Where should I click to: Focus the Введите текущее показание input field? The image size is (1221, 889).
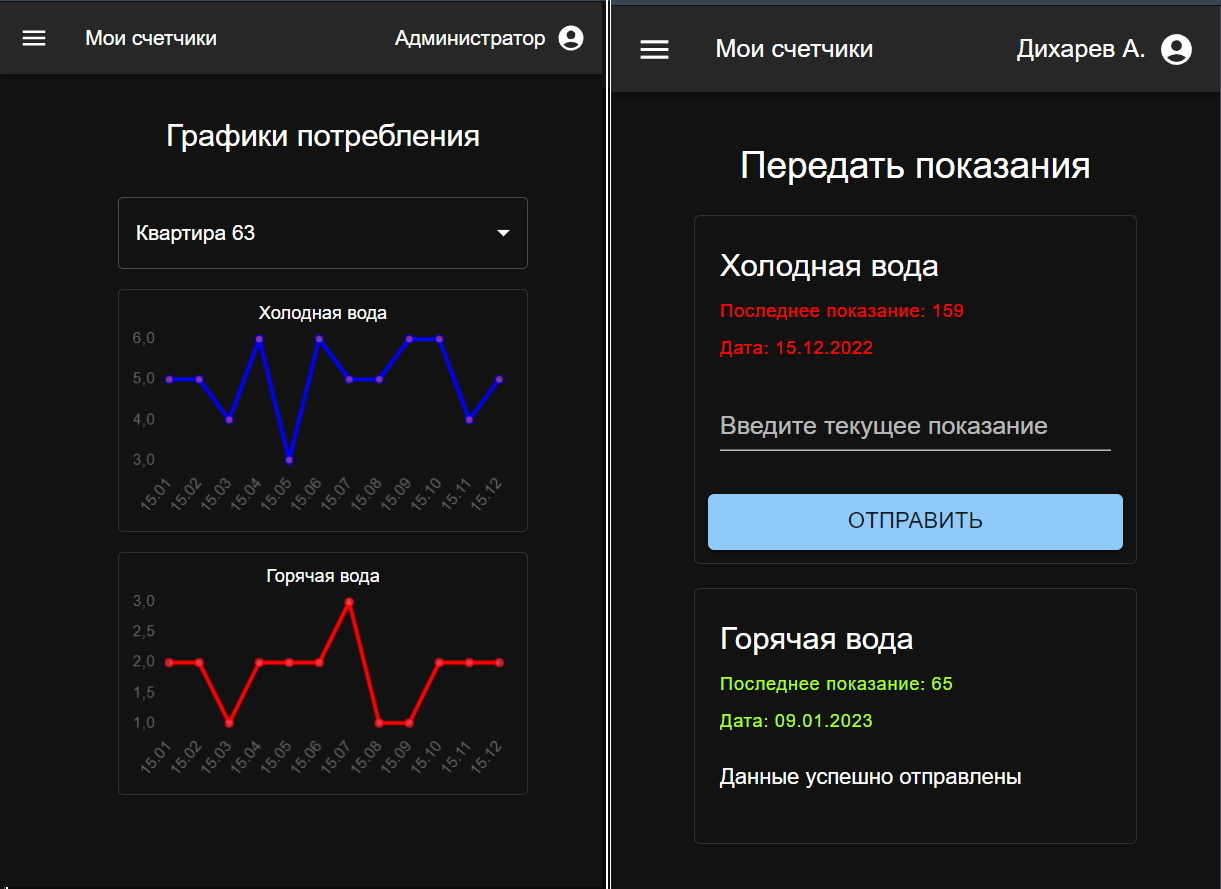coord(914,427)
